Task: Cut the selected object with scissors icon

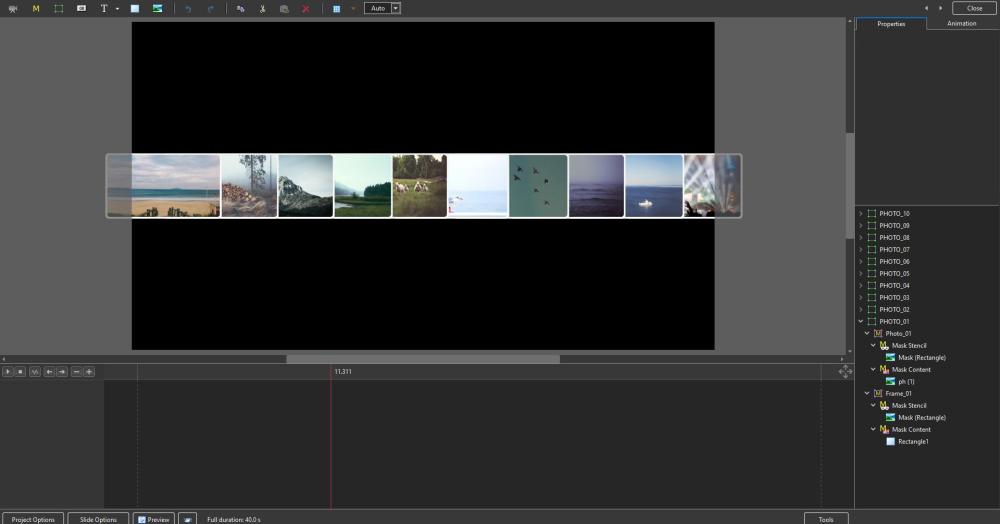Action: (262, 8)
